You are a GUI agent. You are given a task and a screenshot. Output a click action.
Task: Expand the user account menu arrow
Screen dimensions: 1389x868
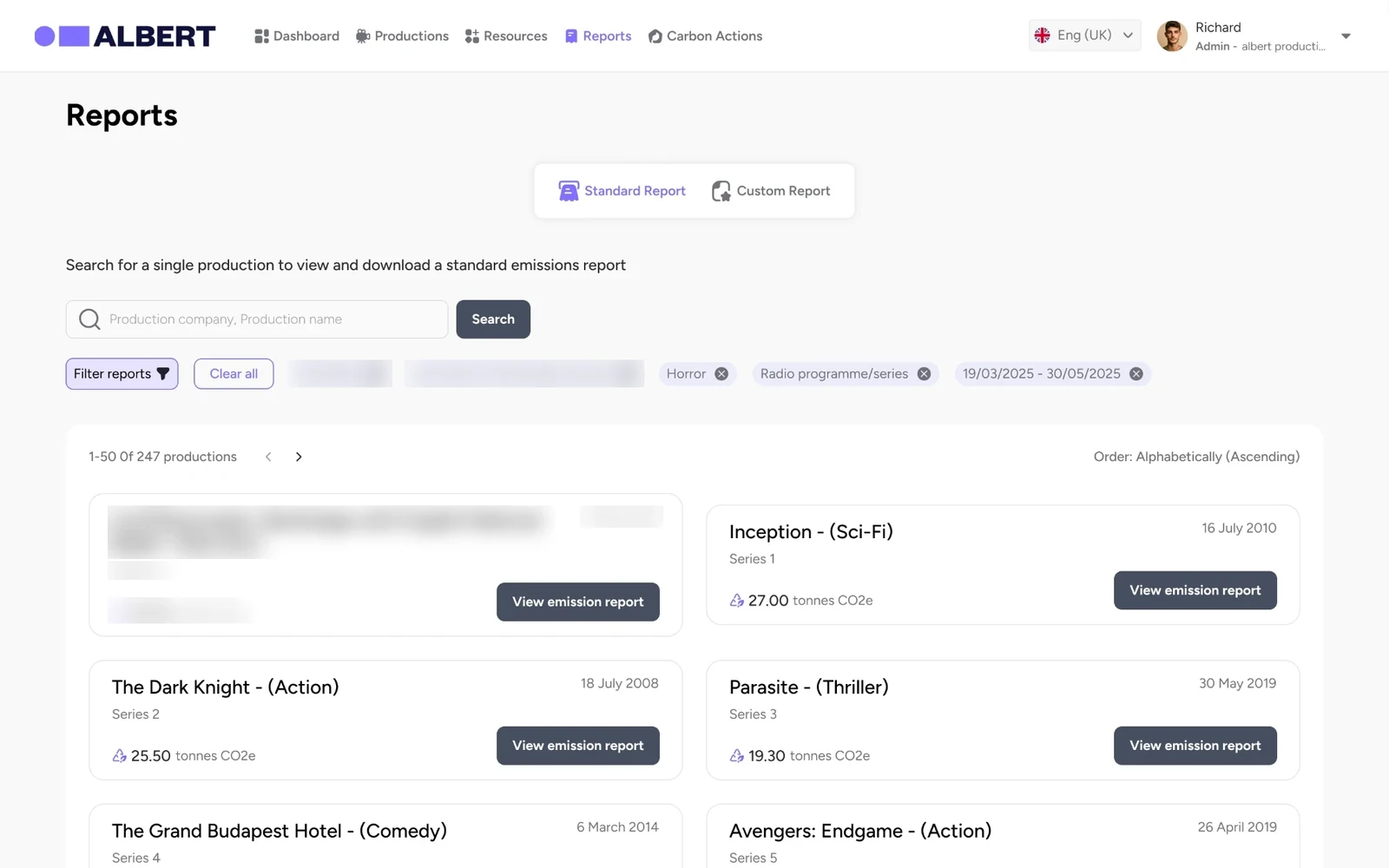pos(1346,36)
